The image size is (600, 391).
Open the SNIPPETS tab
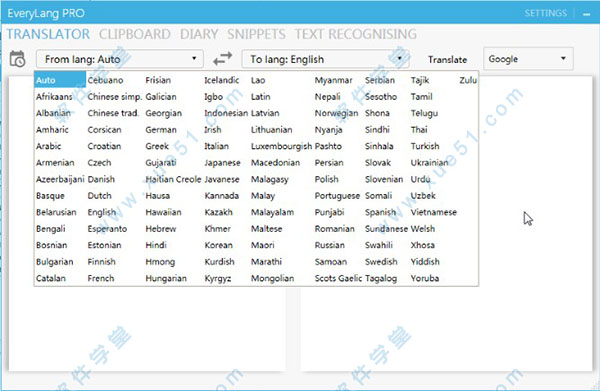coord(256,34)
